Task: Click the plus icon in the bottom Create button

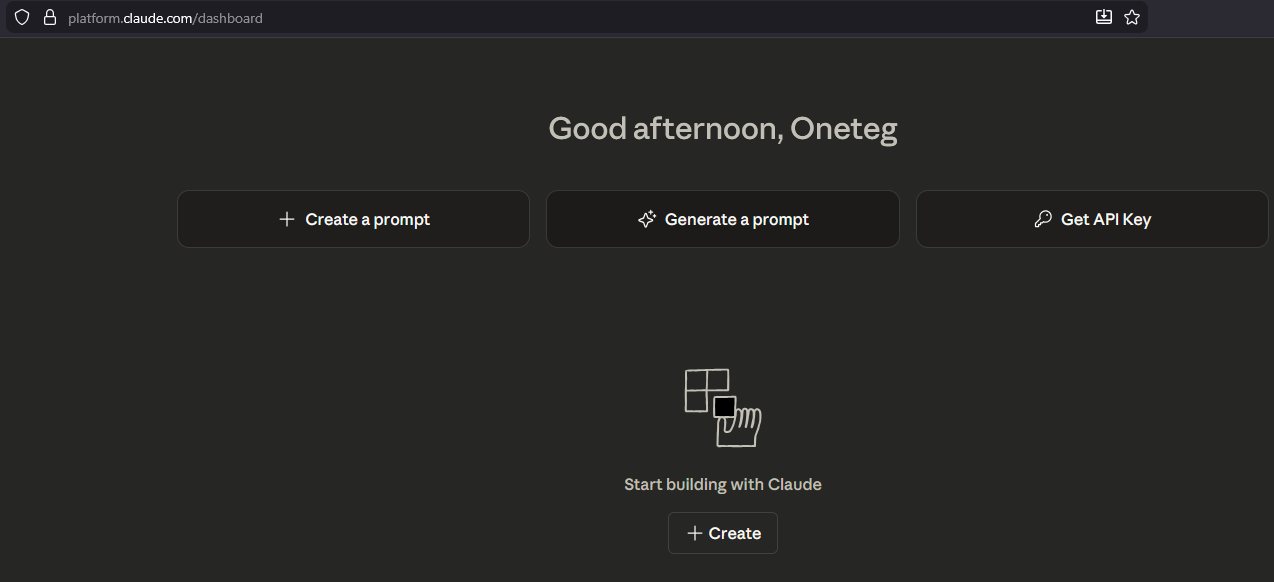Action: point(694,533)
